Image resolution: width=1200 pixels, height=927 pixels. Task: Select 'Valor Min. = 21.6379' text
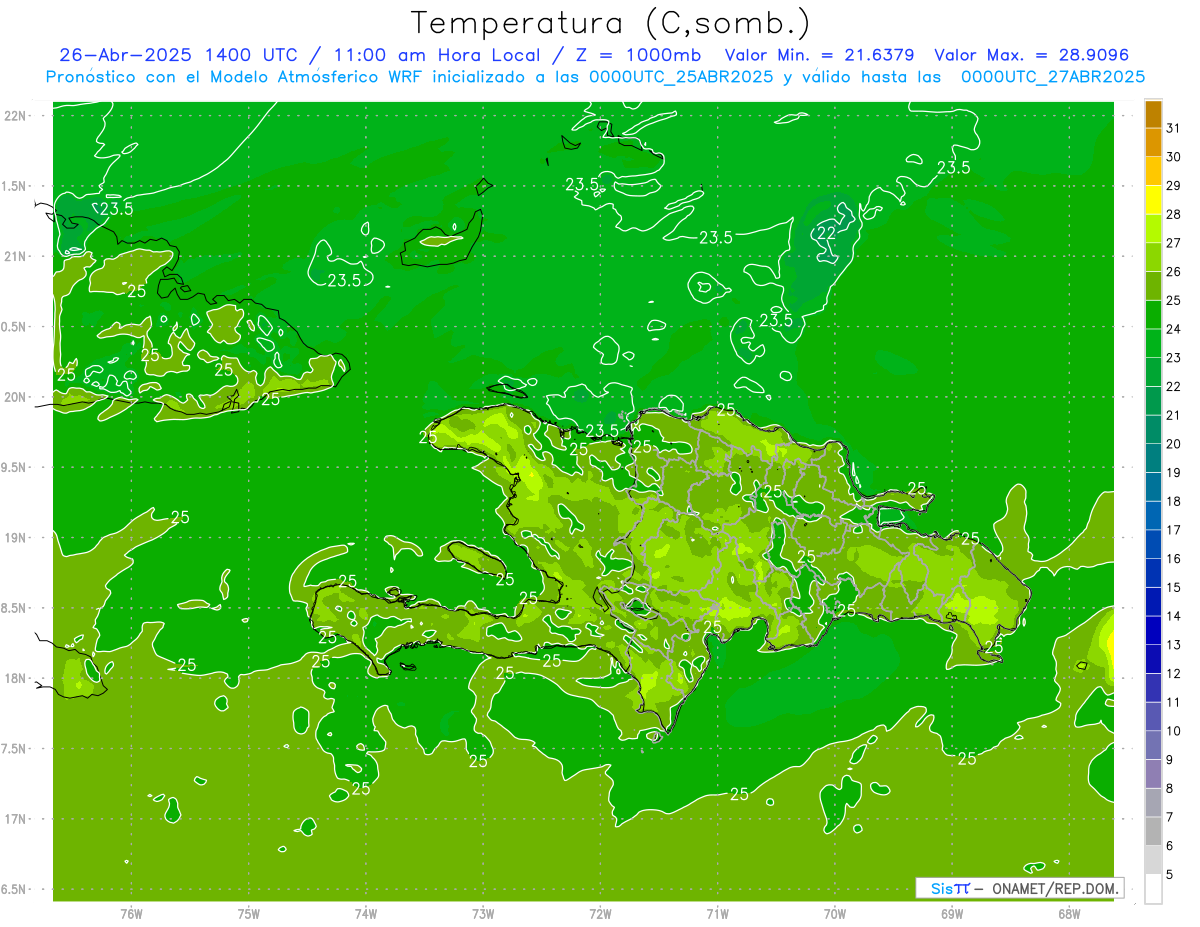[819, 55]
